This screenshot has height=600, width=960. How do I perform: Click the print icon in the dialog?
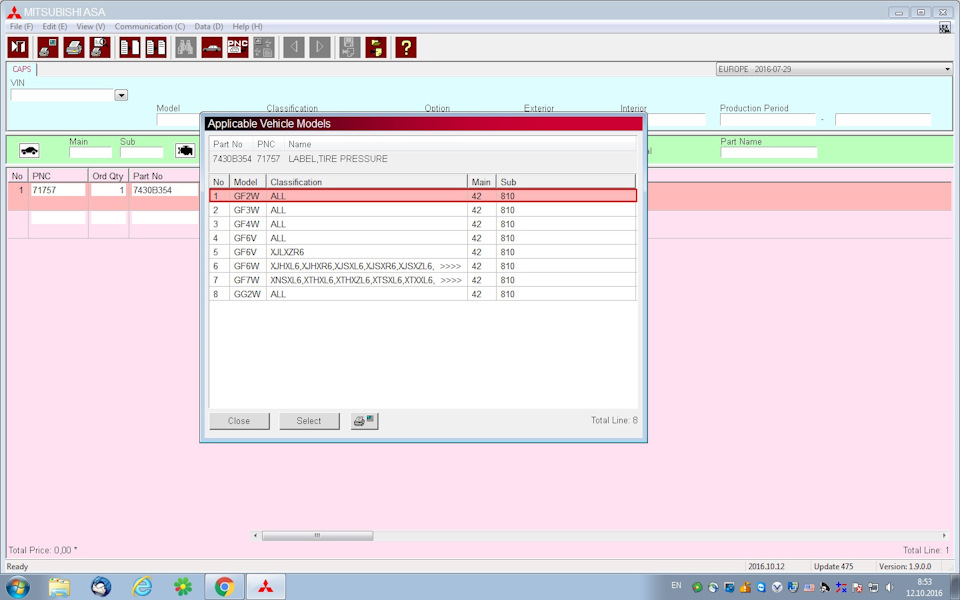pos(364,421)
